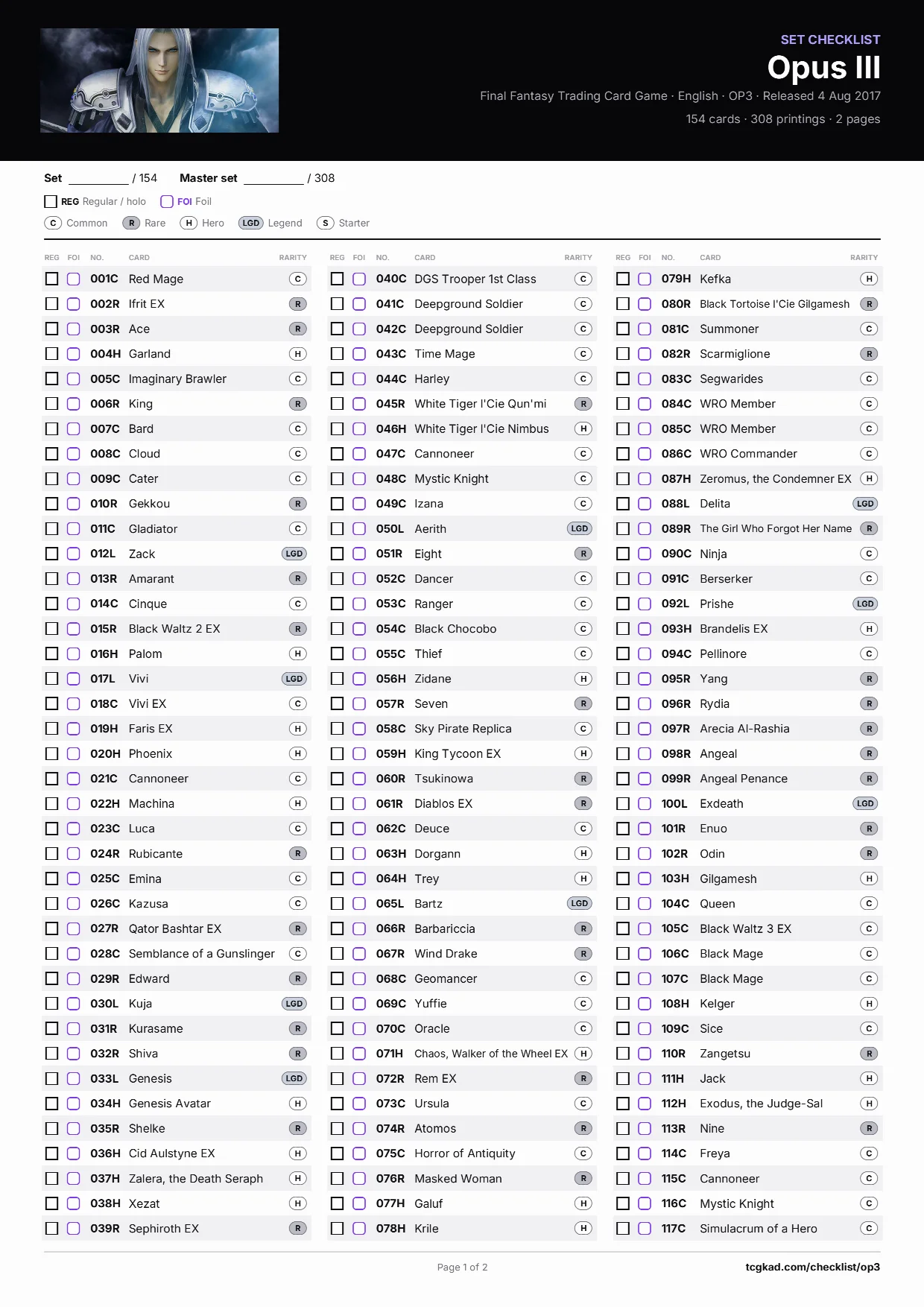
Task: Click the Sephiroth artwork header image
Action: pyautogui.click(x=159, y=80)
